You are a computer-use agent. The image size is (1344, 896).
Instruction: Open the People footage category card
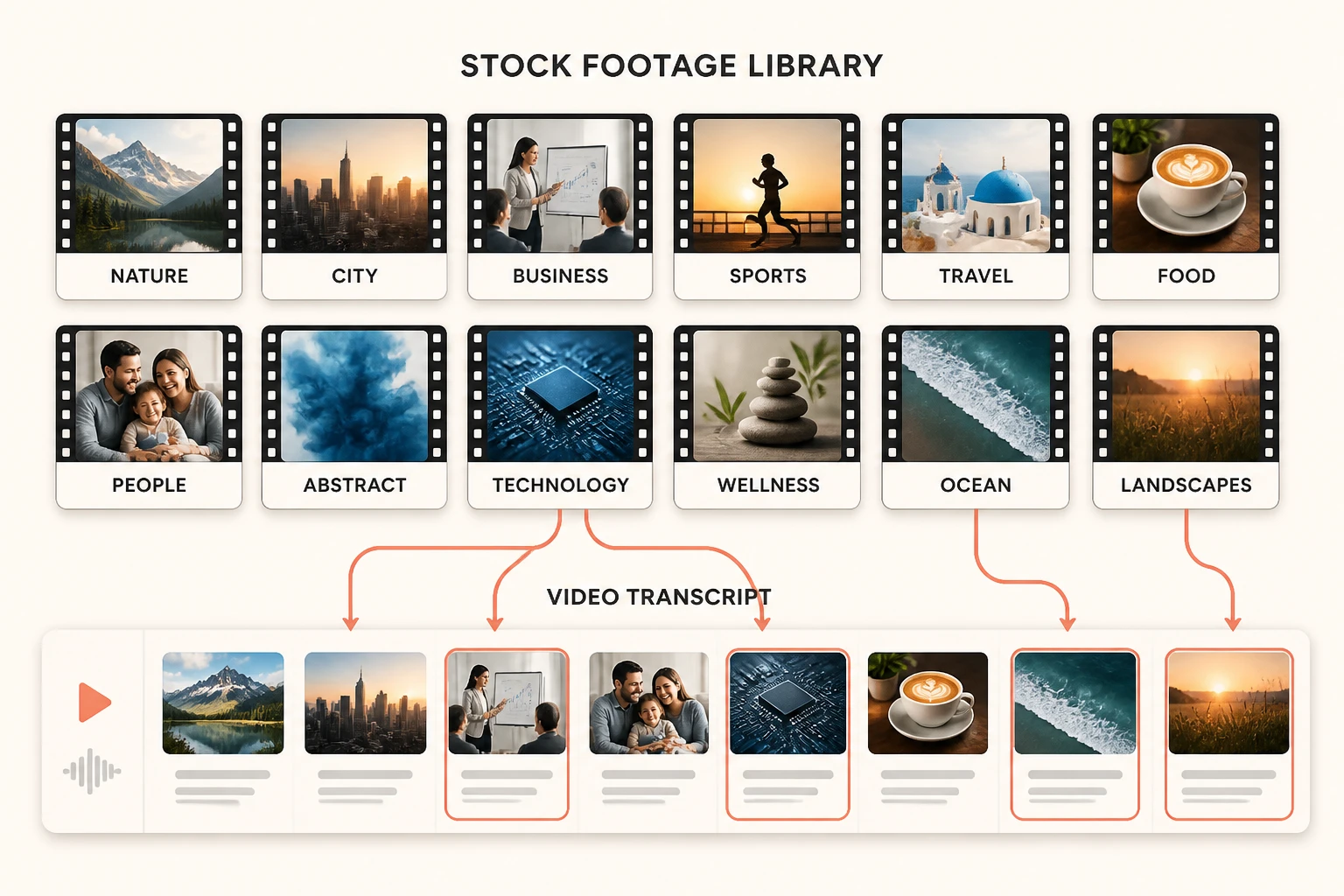149,417
